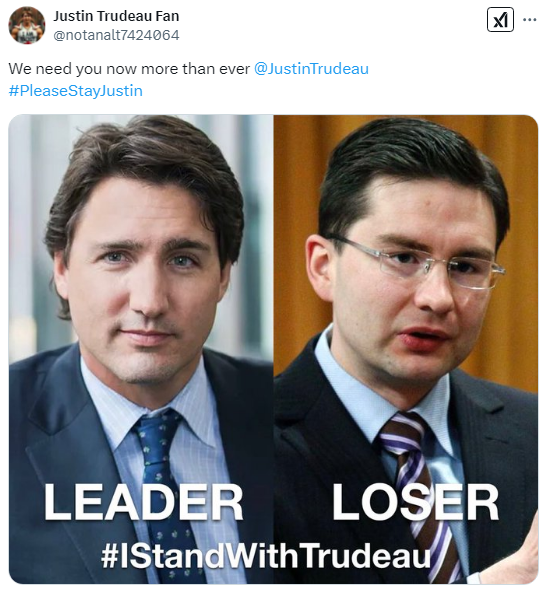Open the attached meme image
The width and height of the screenshot is (550, 592).
(x=274, y=349)
